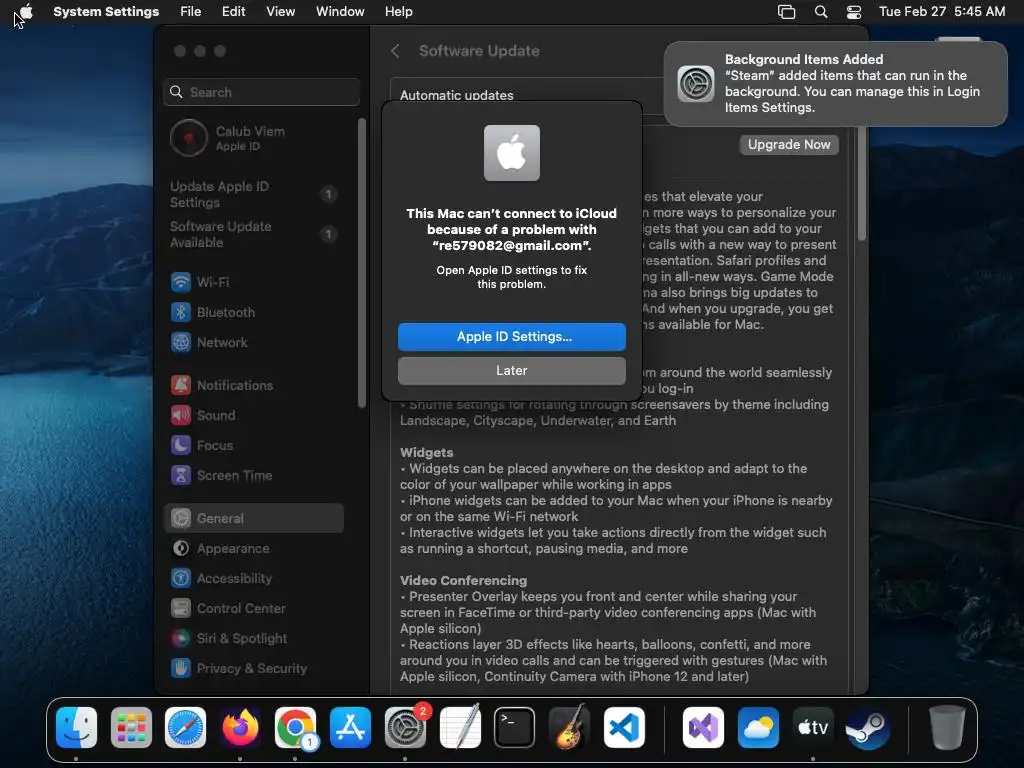This screenshot has height=768, width=1024.
Task: Open Update Apple ID Settings item
Action: [x=253, y=194]
